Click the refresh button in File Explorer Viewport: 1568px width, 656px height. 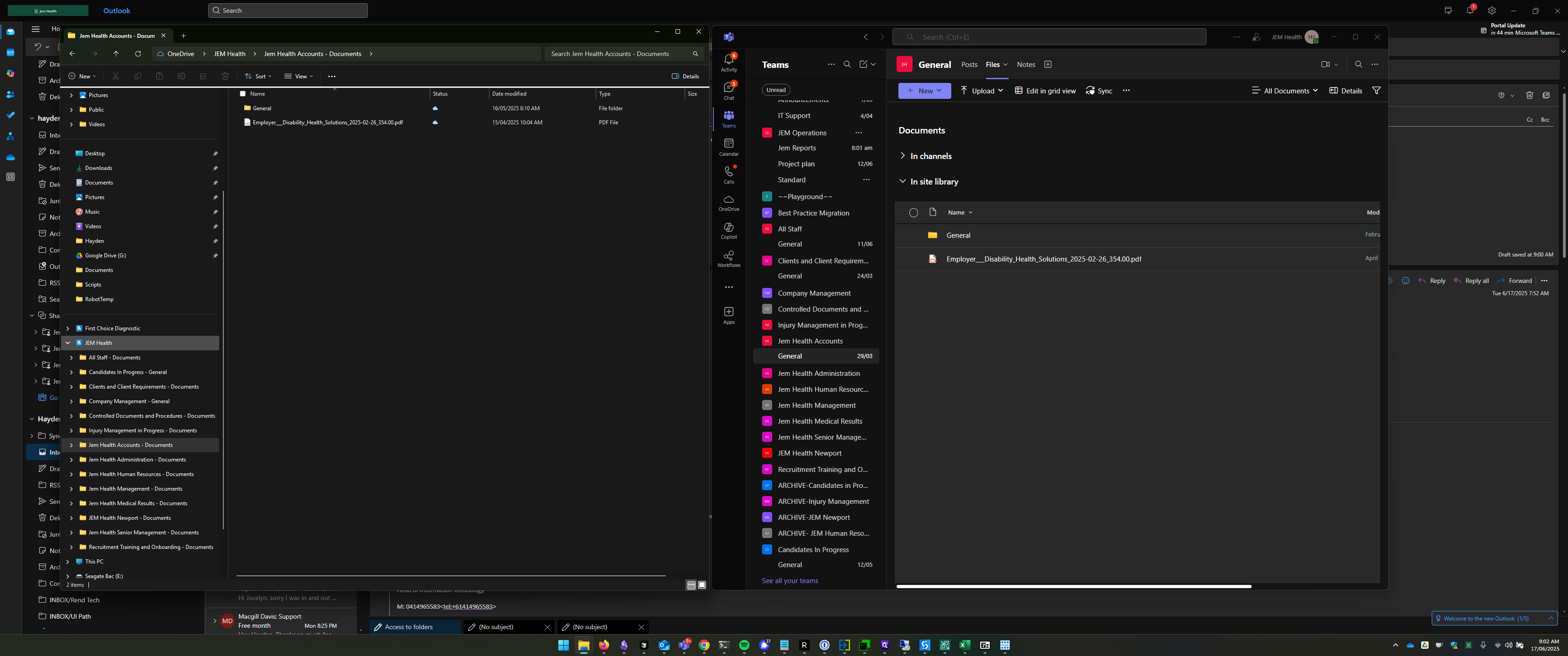point(138,54)
